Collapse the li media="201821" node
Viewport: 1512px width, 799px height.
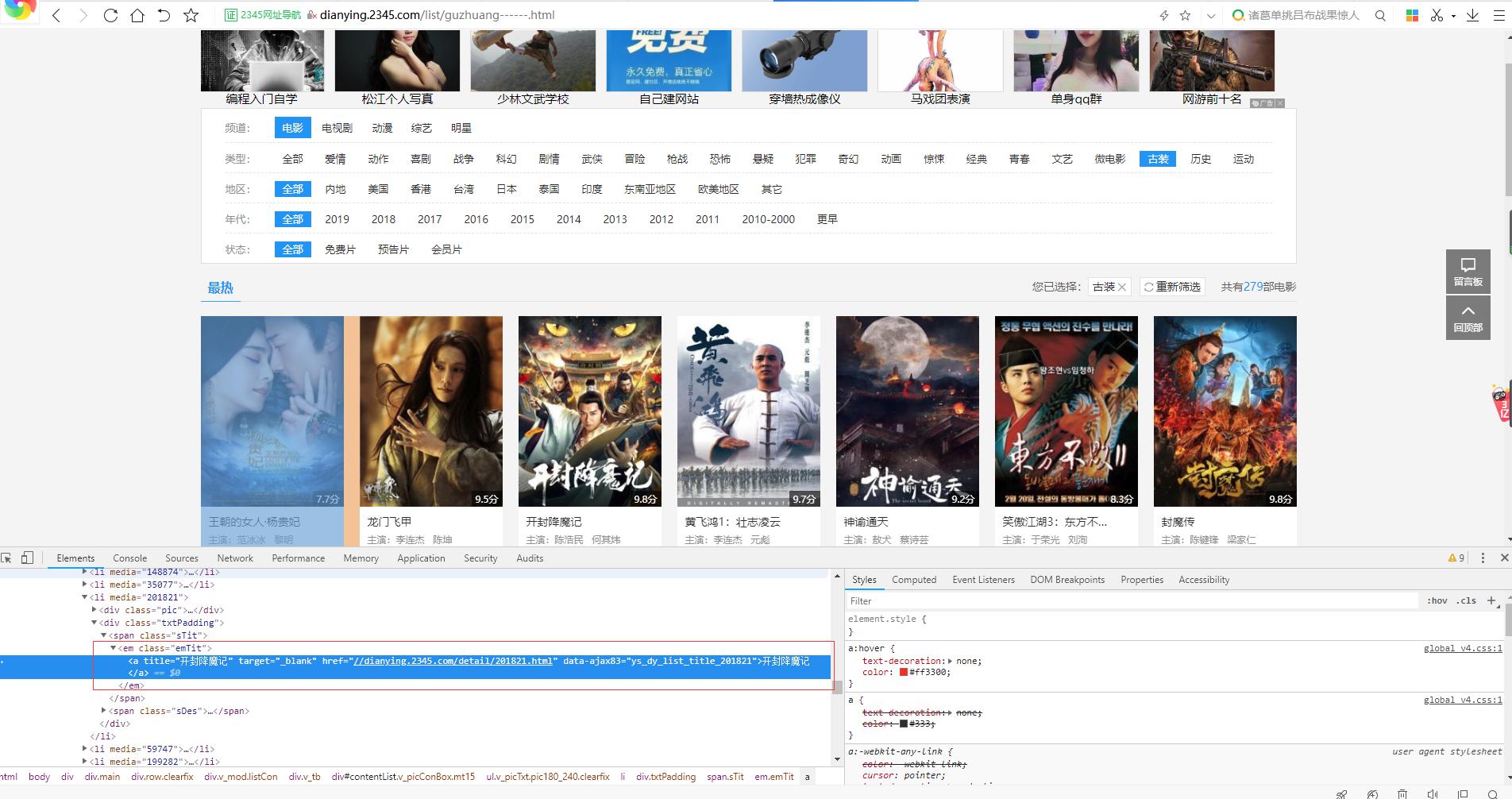pyautogui.click(x=85, y=597)
